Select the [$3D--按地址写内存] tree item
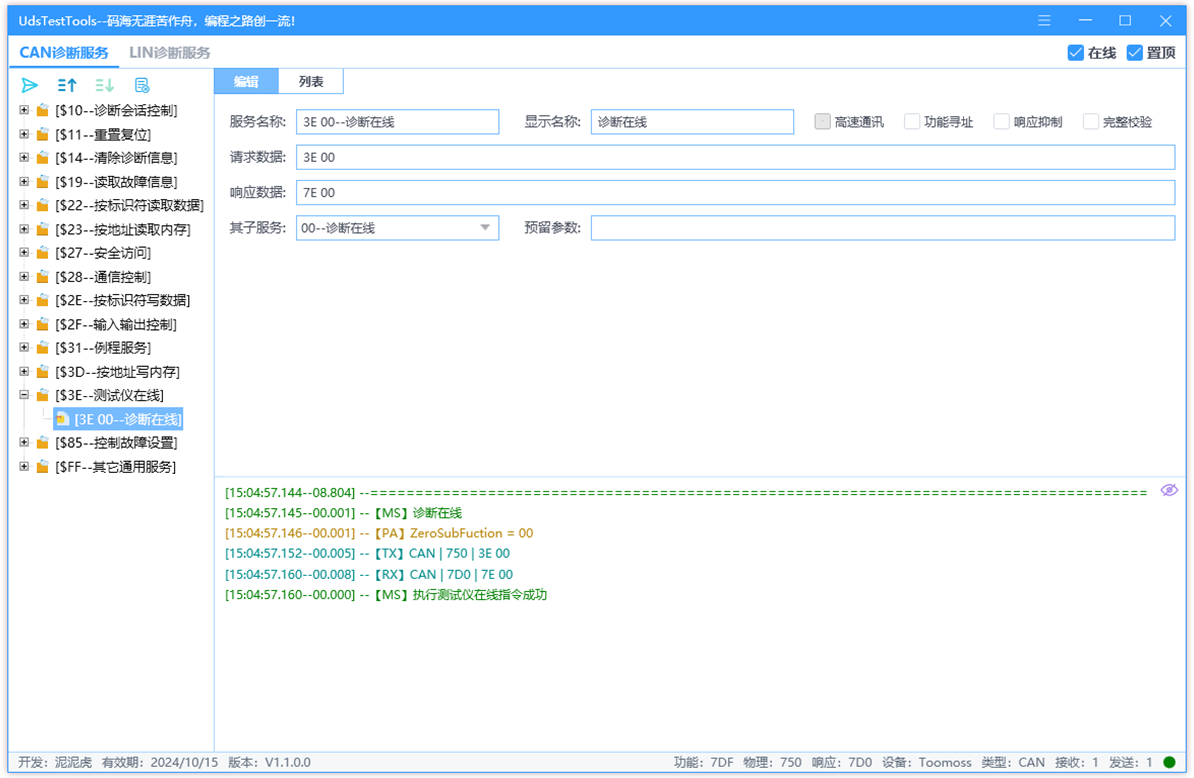This screenshot has width=1194, height=778. point(117,371)
